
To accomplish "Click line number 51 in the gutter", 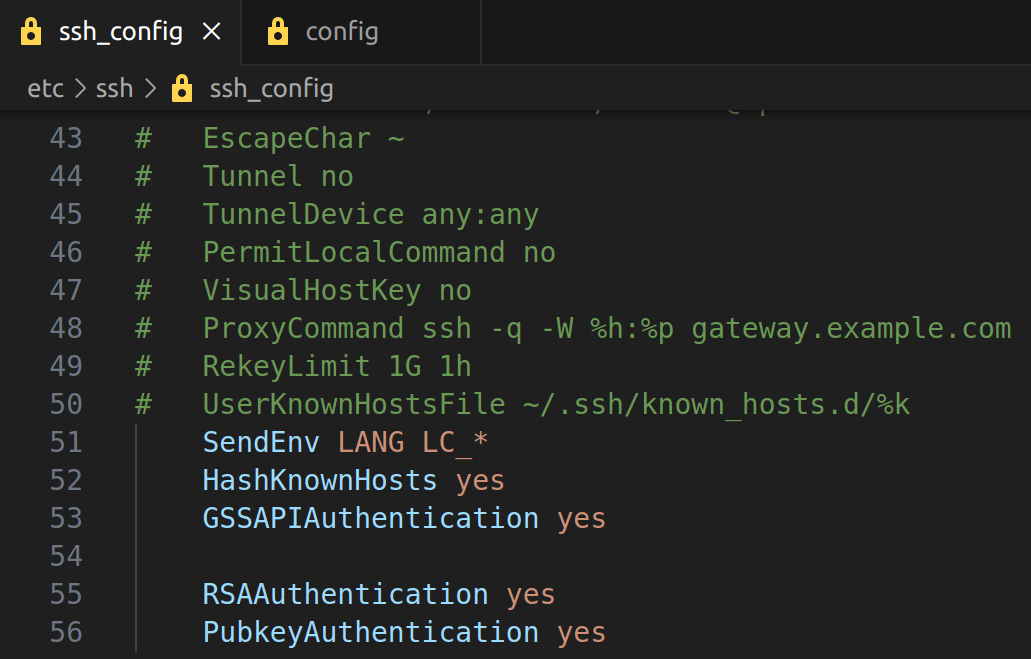I will click(x=66, y=442).
